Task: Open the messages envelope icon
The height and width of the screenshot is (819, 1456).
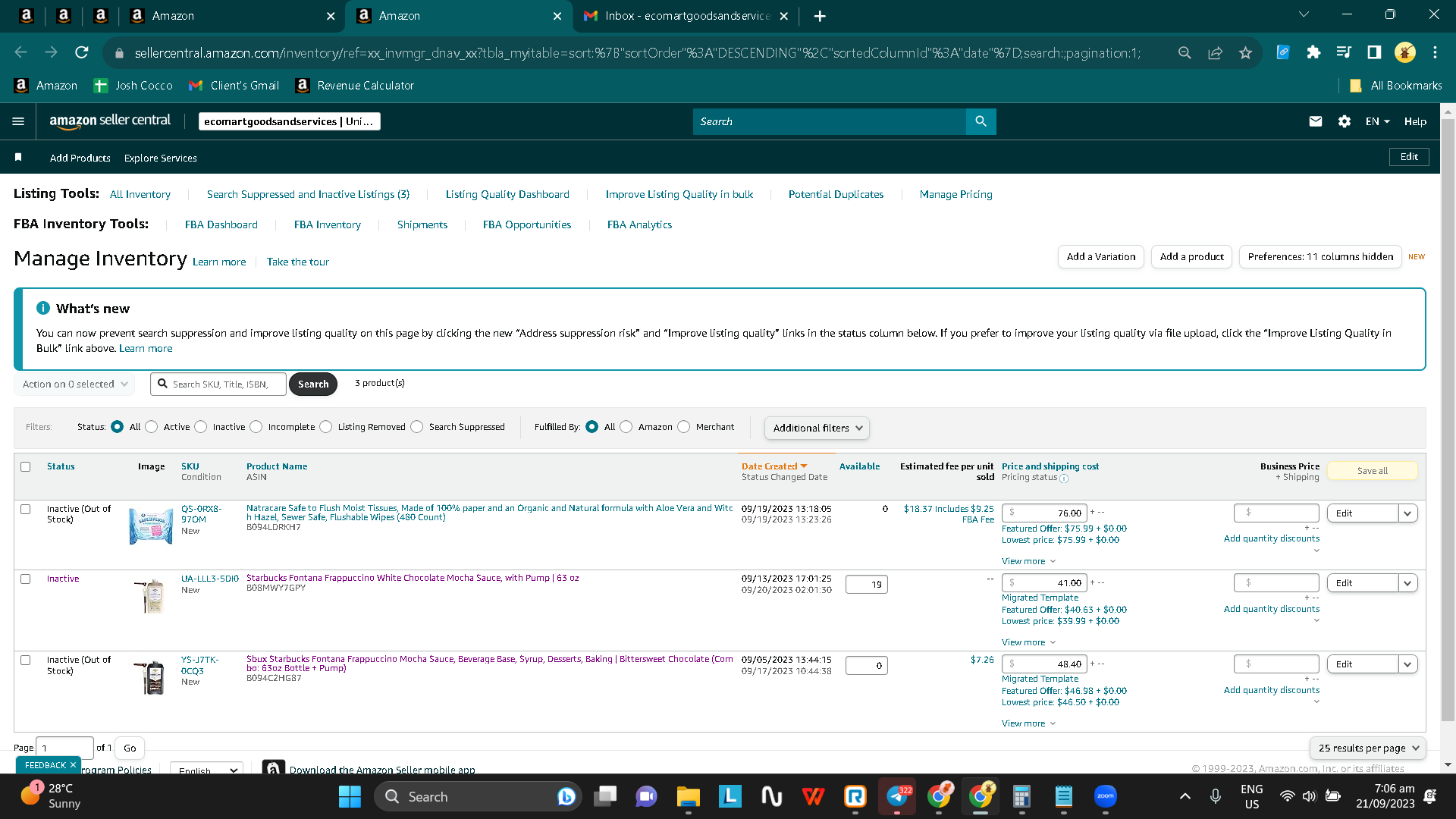Action: tap(1316, 121)
